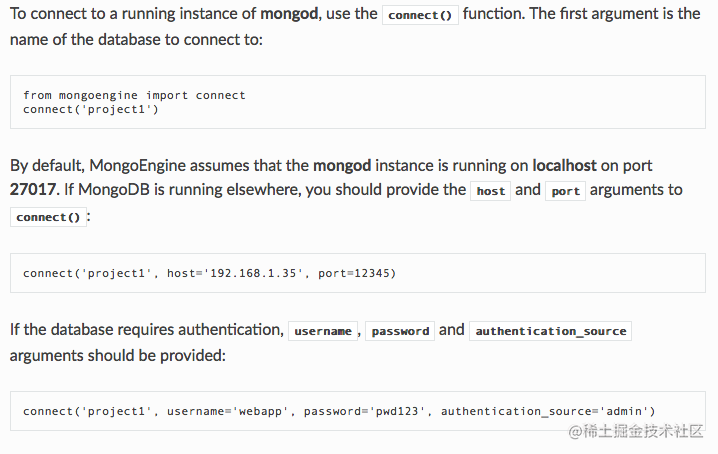Image resolution: width=718 pixels, height=454 pixels.
Task: Click the connect() function link in first paragraph
Action: pos(420,16)
